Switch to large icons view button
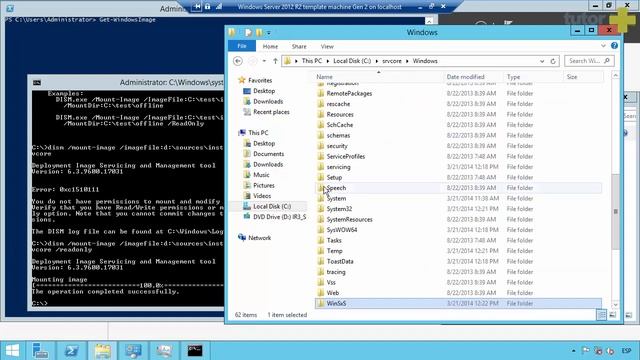640x360 pixels. (613, 315)
